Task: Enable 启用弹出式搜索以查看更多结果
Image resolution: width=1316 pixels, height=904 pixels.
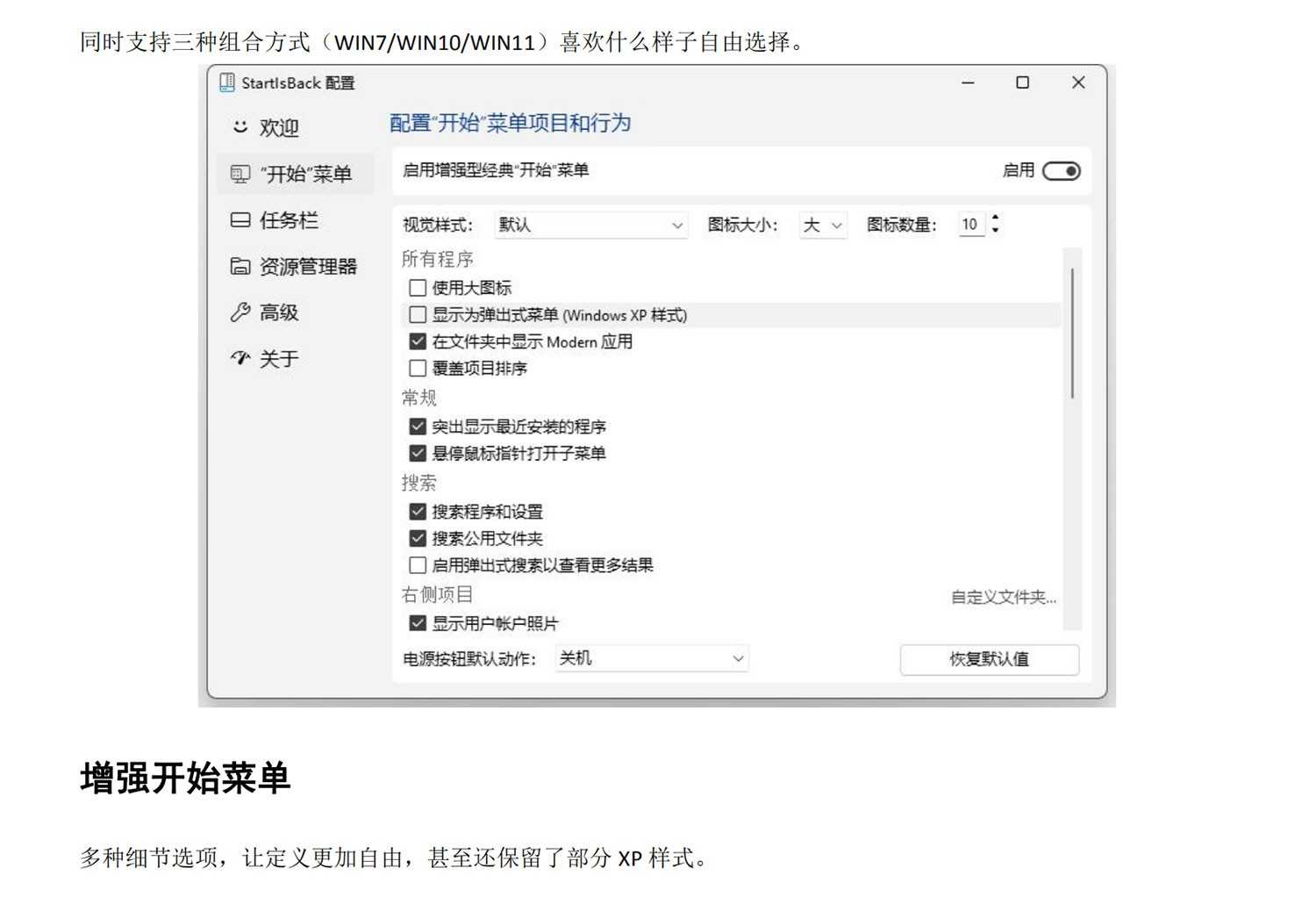Action: pos(418,565)
